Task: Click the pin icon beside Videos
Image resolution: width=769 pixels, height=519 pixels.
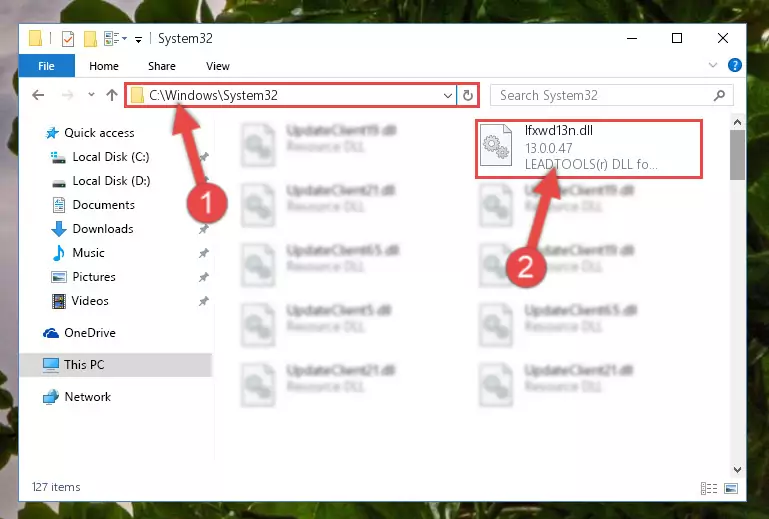Action: (x=204, y=301)
